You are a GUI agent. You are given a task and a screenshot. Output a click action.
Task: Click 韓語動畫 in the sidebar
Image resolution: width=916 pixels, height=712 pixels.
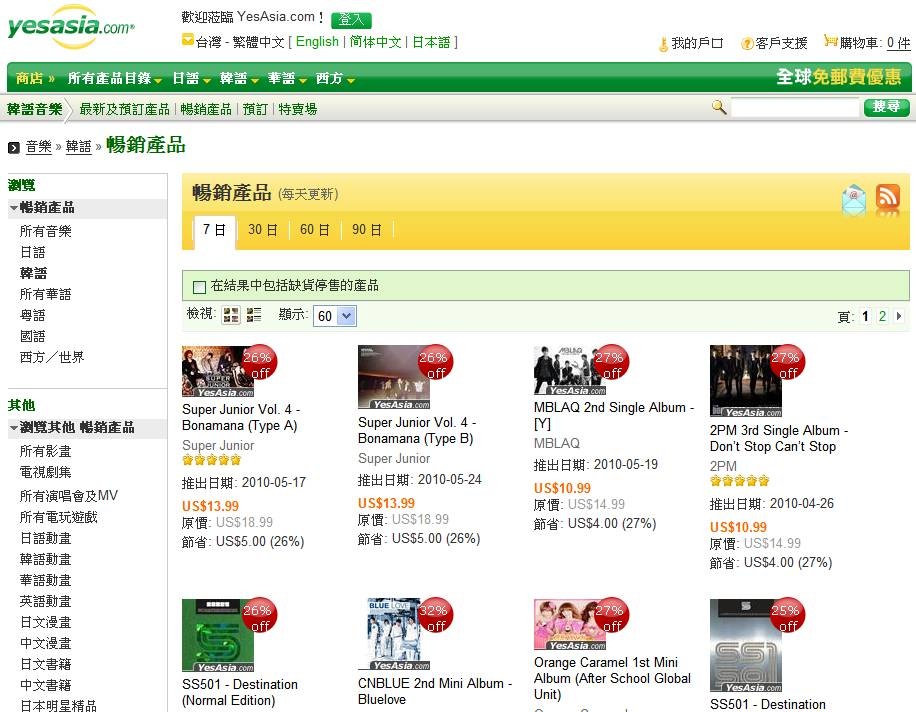(46, 560)
